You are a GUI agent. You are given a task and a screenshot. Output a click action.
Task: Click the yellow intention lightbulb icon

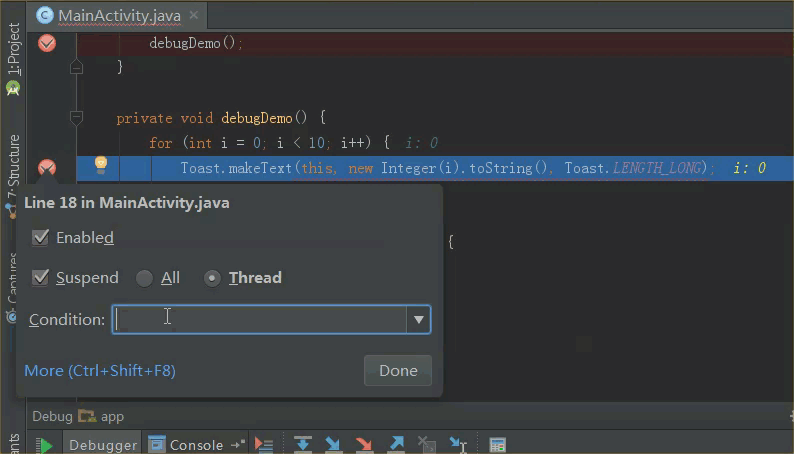pos(101,164)
